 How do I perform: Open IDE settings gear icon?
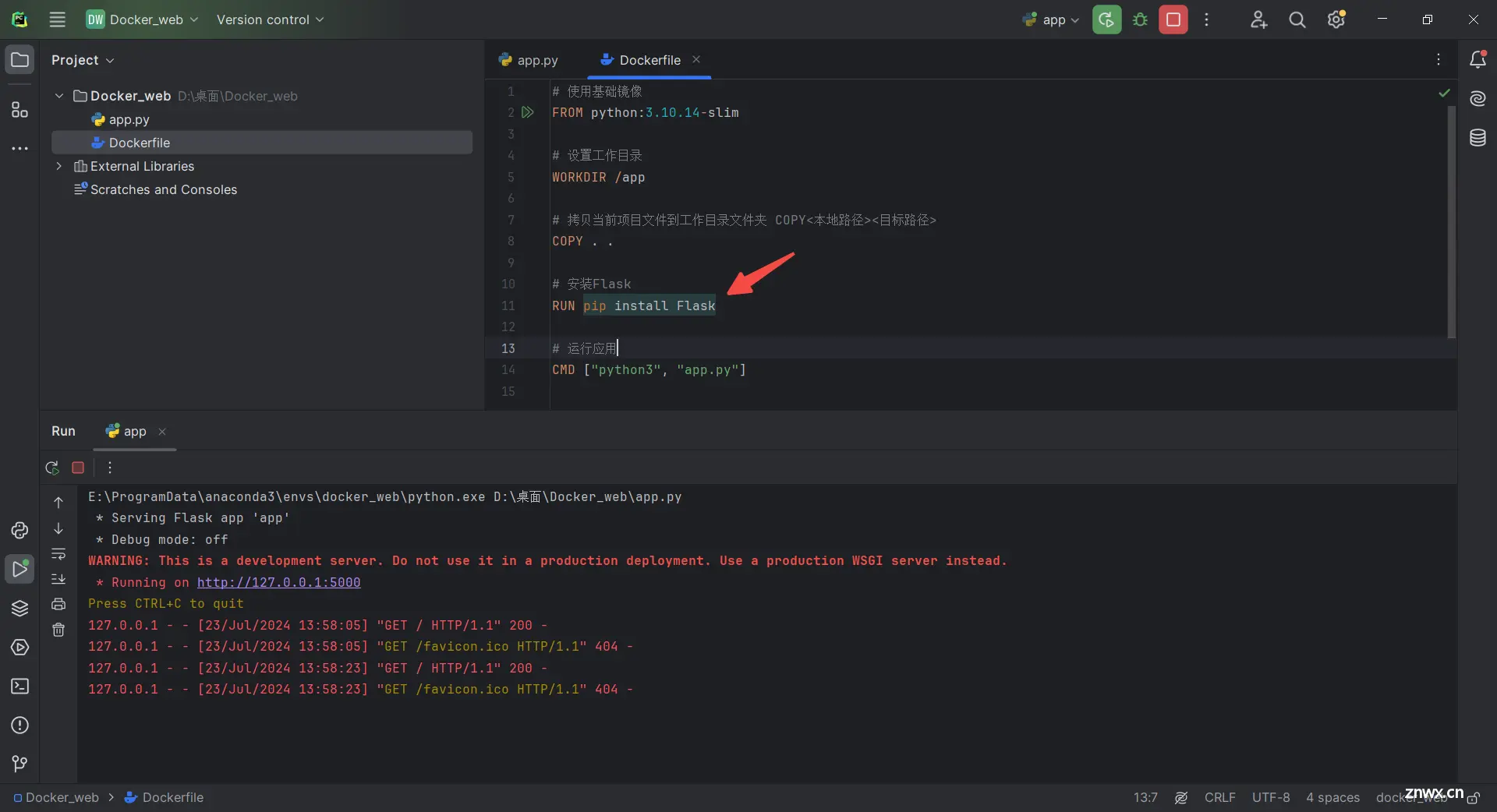pyautogui.click(x=1336, y=19)
